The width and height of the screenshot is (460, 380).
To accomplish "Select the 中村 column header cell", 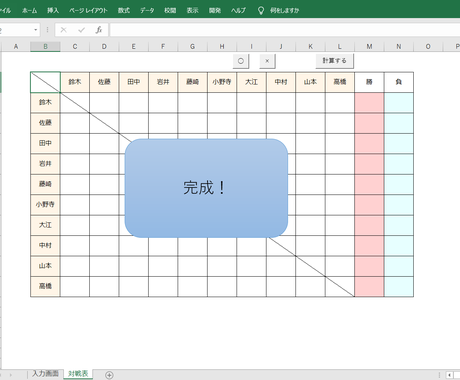I will [281, 82].
